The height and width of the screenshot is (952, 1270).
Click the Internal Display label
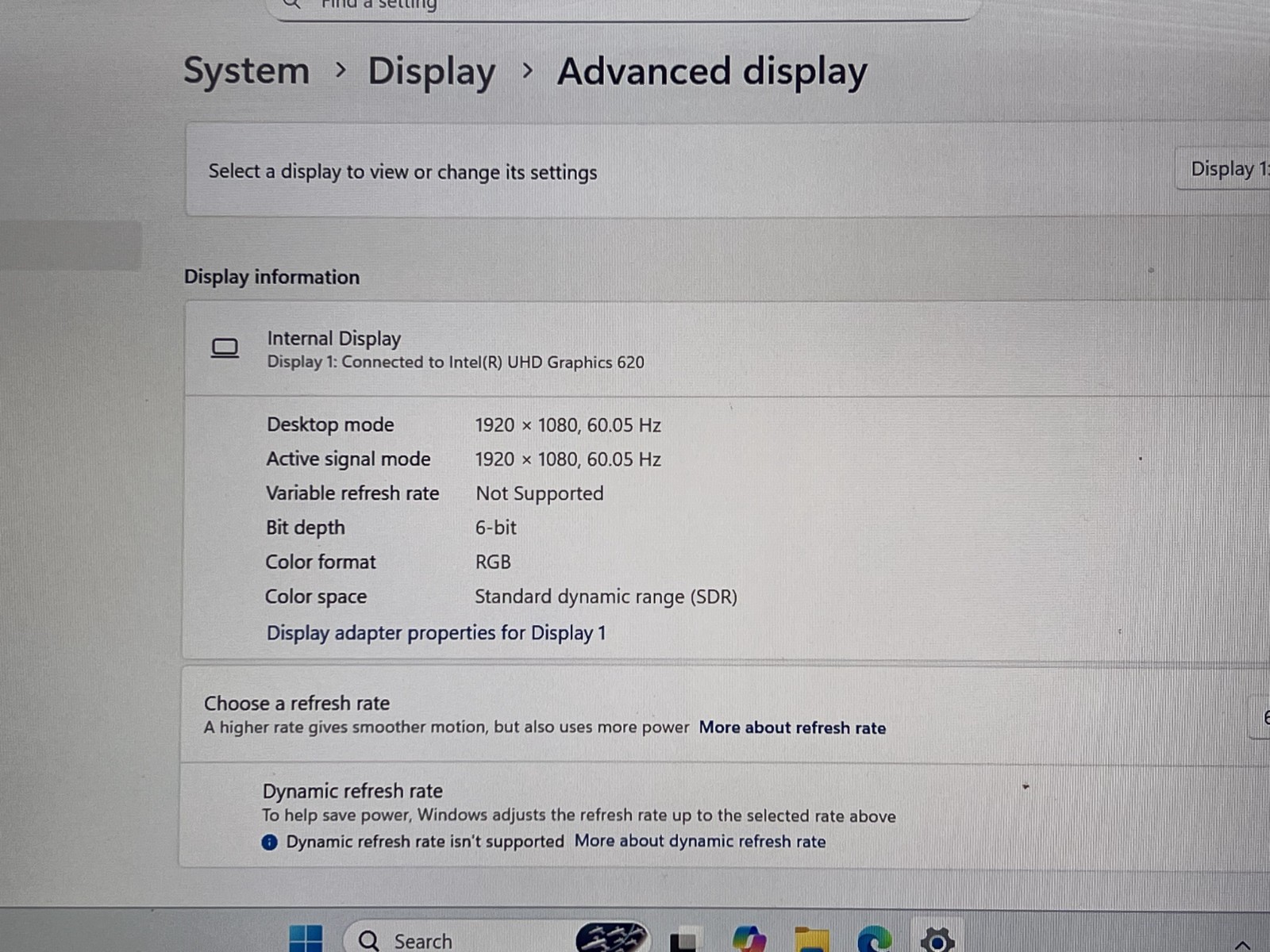(333, 339)
